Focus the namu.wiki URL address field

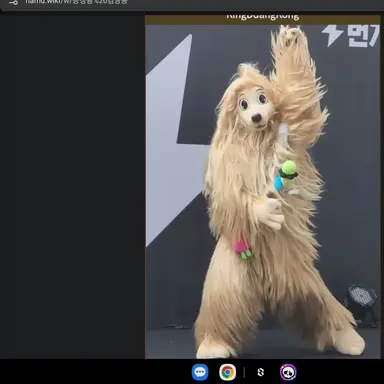pos(77,2)
